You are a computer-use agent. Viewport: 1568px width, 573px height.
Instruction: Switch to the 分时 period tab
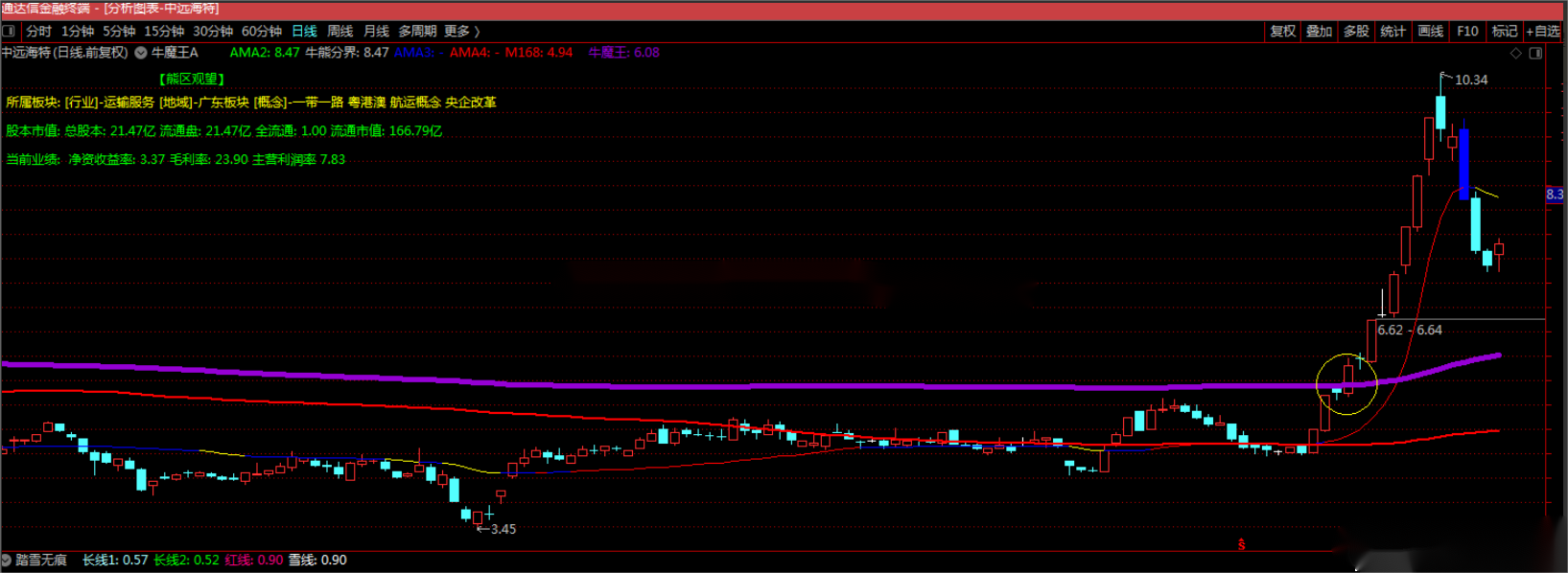click(38, 31)
